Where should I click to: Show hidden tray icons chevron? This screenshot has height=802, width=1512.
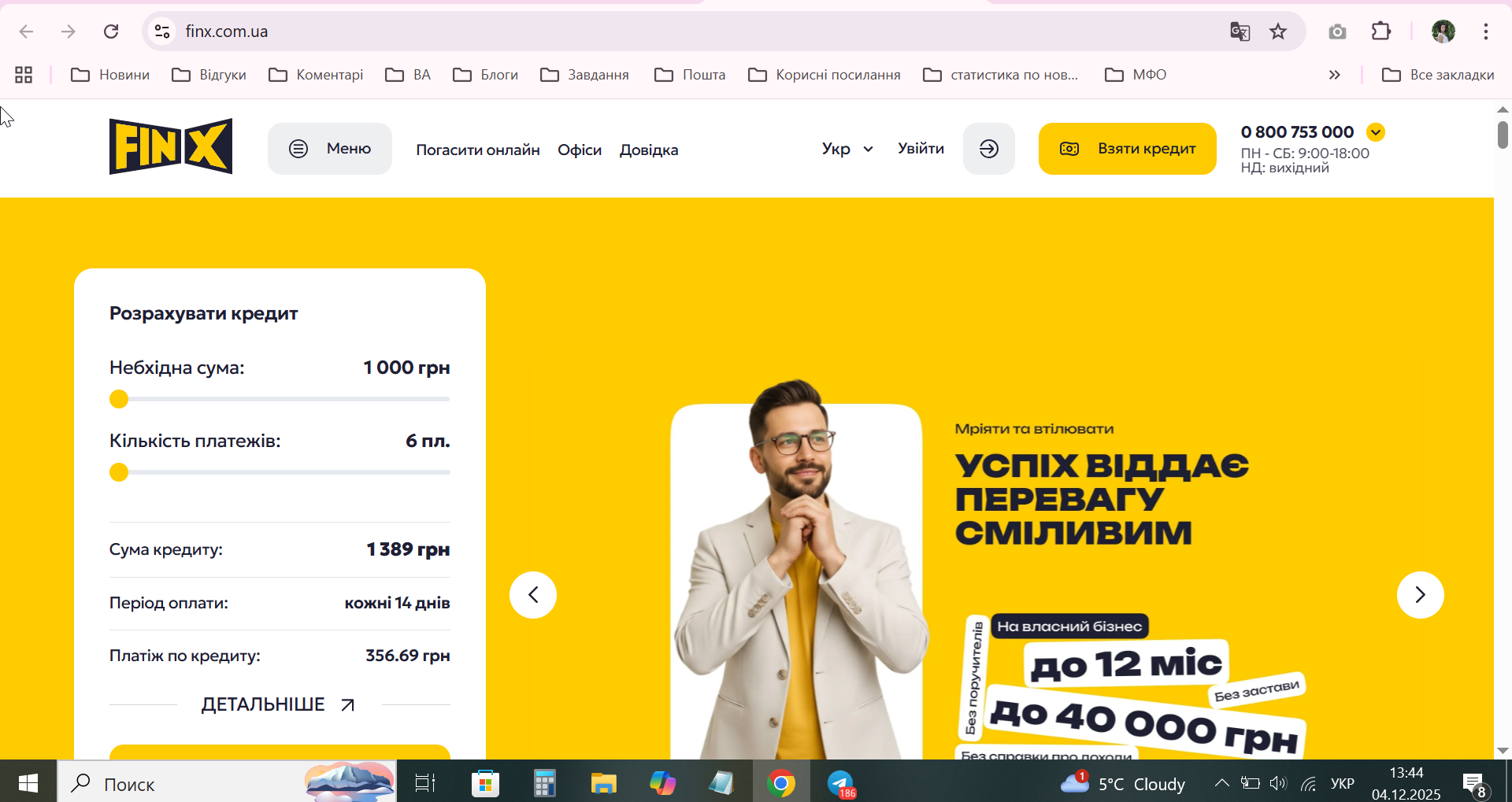[1221, 783]
